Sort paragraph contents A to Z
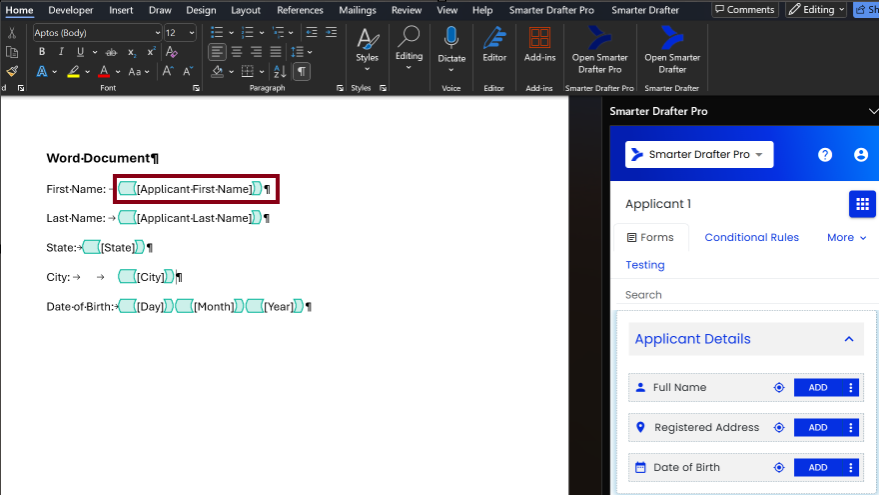Viewport: 879px width, 495px height. click(280, 71)
